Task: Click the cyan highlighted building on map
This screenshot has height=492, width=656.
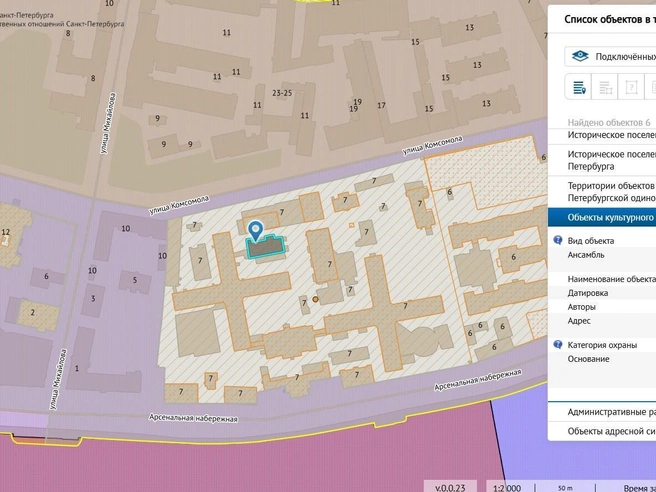Action: point(266,249)
